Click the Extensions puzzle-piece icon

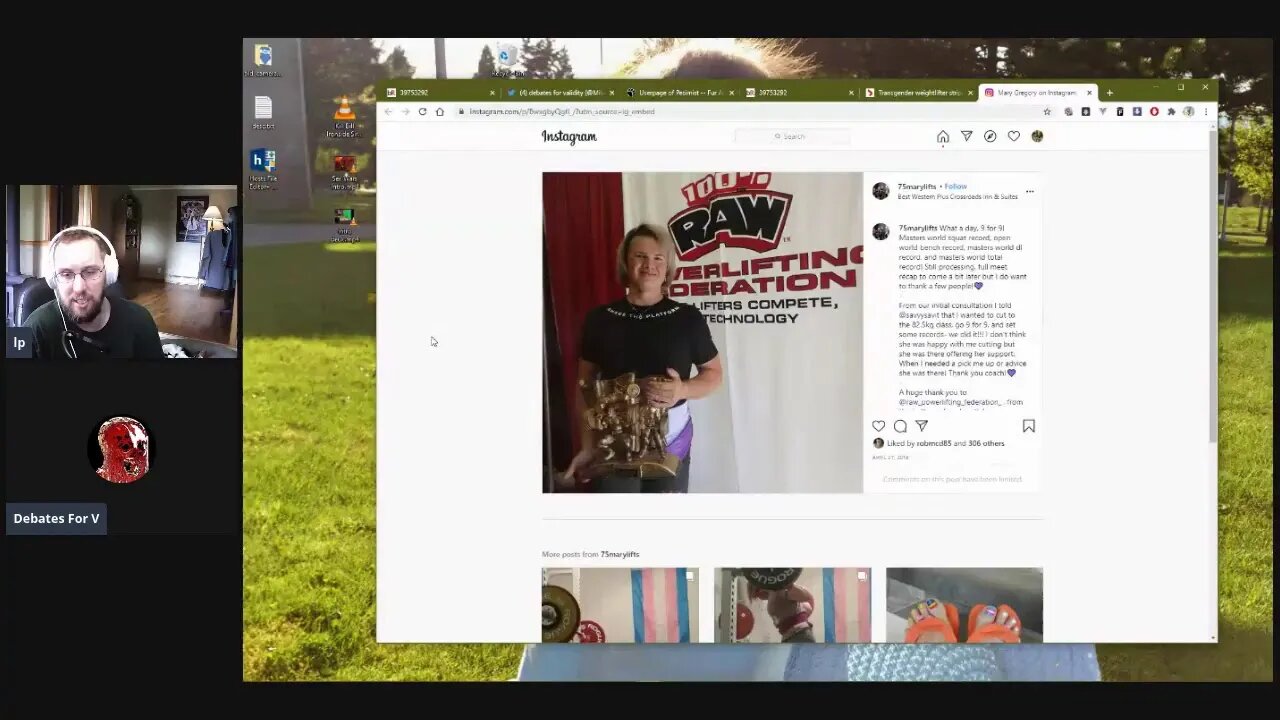[x=1171, y=112]
